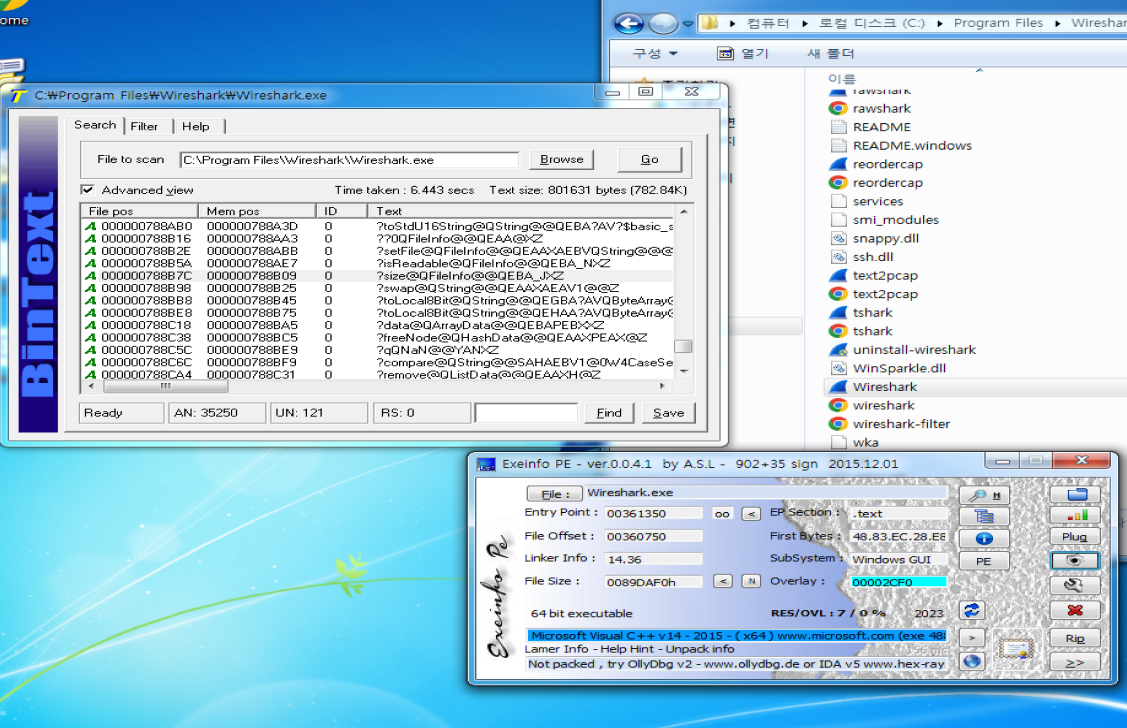Screen dimensions: 1127x728
Task: Switch to the Search tab in BinText
Action: [x=95, y=125]
